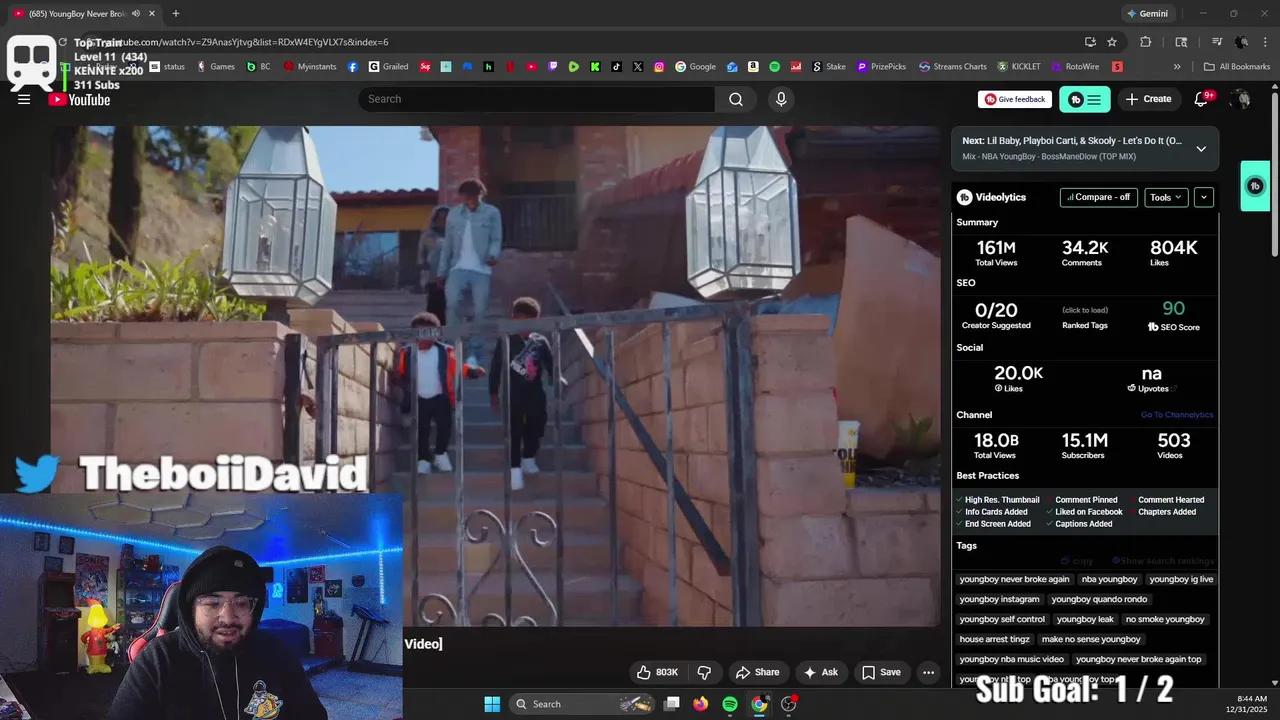Bookmark this page with the star icon
This screenshot has width=1280, height=720.
click(1112, 42)
